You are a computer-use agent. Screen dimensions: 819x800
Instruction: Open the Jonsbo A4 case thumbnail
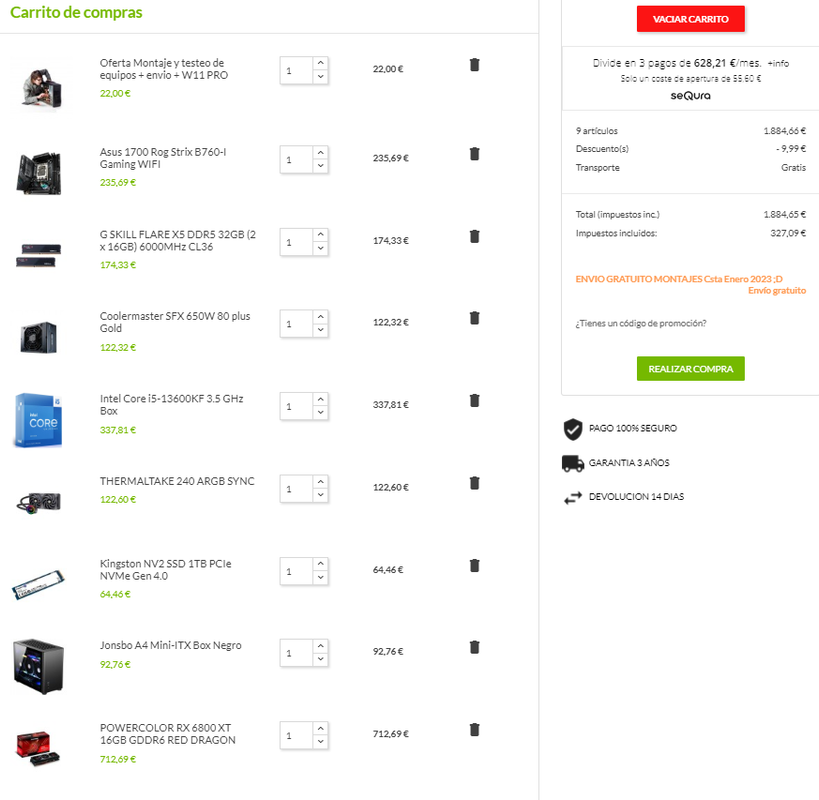pyautogui.click(x=39, y=666)
